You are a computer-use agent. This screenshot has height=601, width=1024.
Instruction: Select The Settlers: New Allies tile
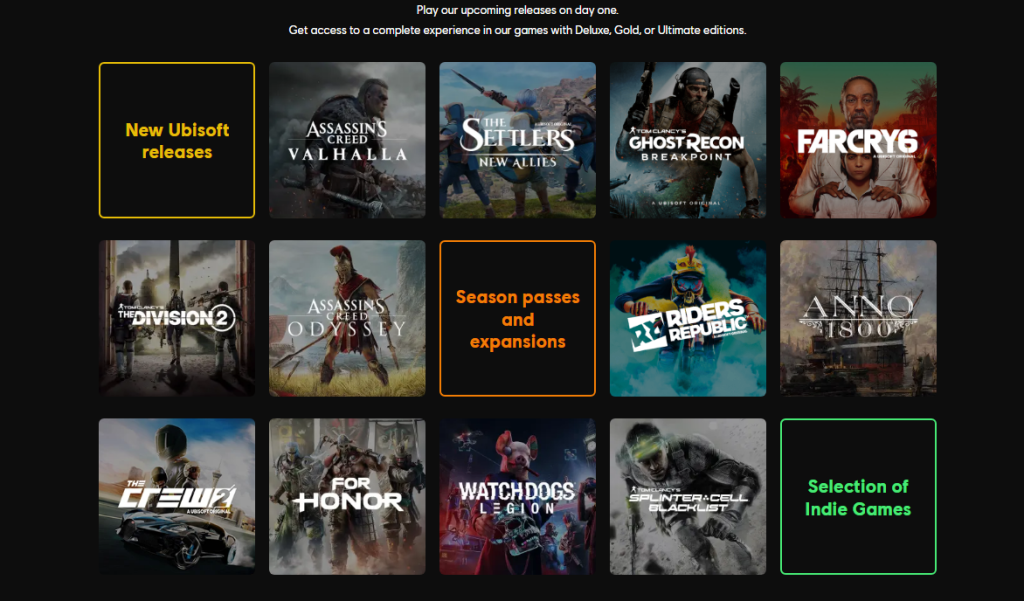click(517, 140)
